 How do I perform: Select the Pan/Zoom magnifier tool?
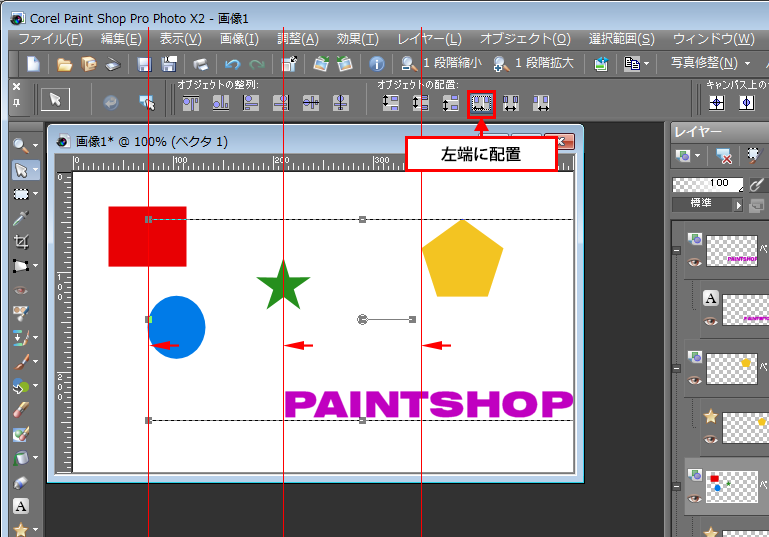20,145
